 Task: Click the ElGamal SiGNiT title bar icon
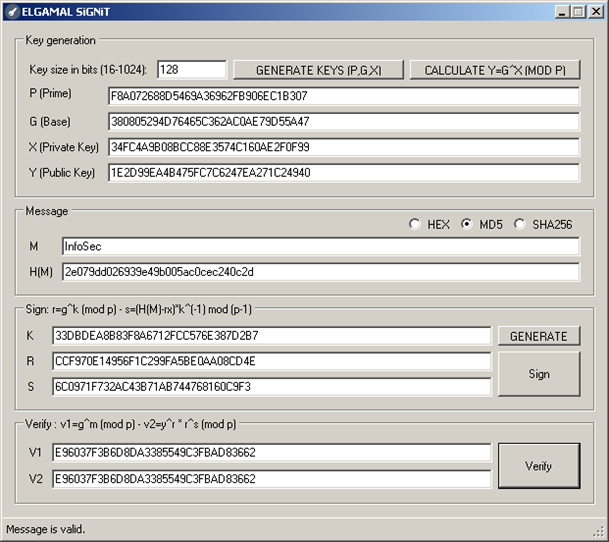[x=12, y=10]
